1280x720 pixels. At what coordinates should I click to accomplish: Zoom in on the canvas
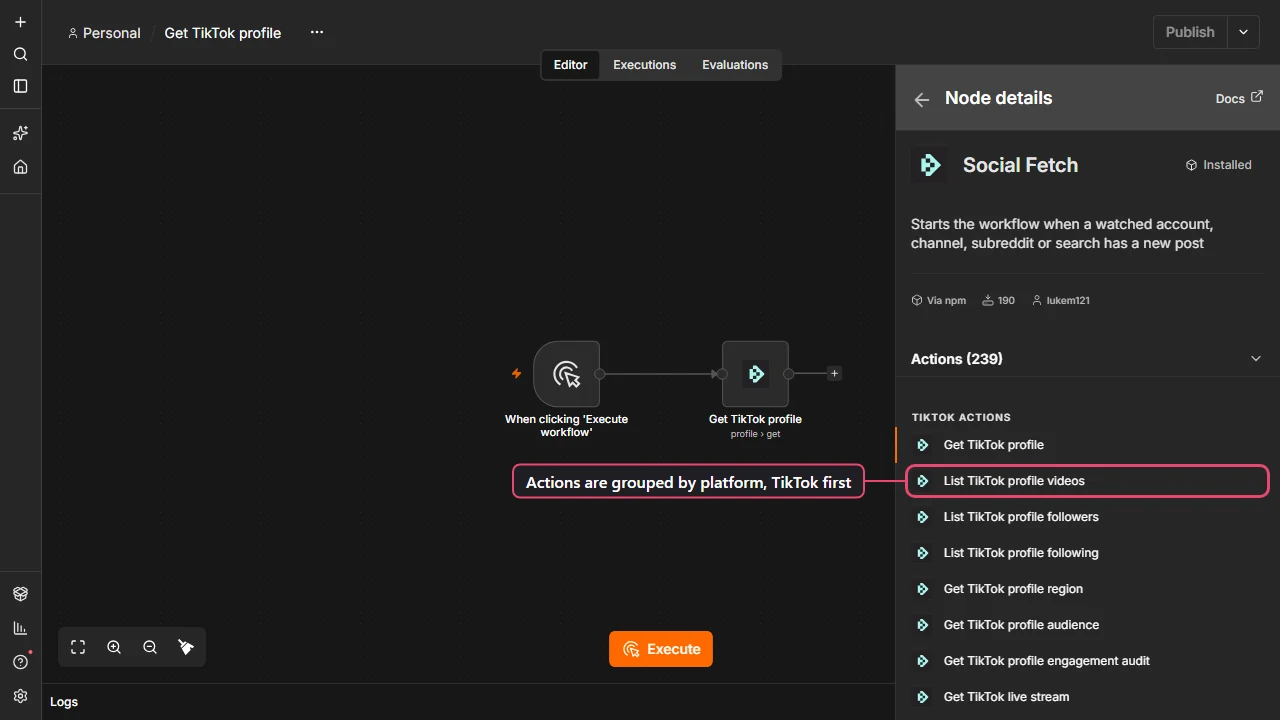(x=114, y=647)
